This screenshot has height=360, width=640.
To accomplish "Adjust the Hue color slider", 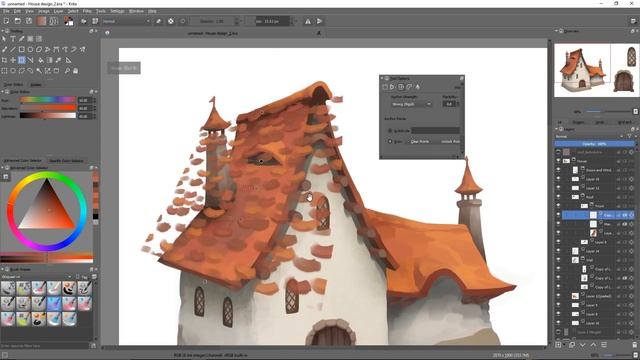I will point(48,100).
